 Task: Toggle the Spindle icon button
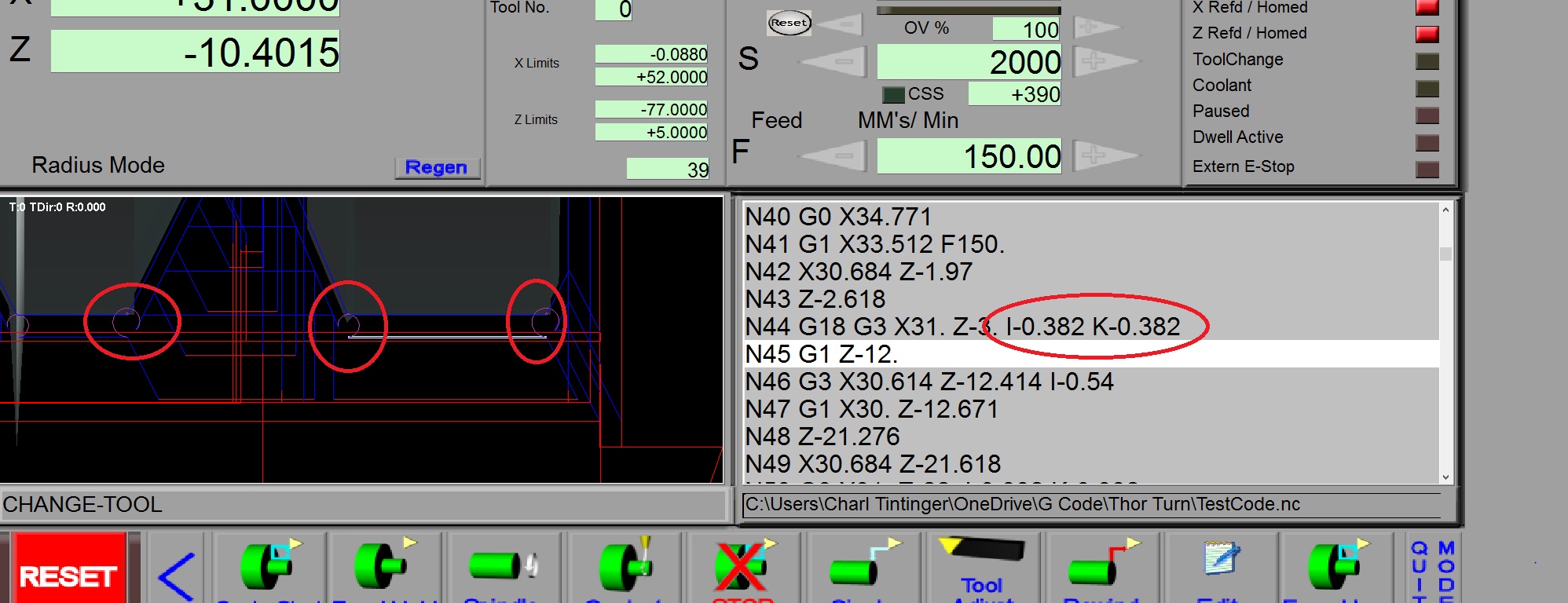pos(501,567)
